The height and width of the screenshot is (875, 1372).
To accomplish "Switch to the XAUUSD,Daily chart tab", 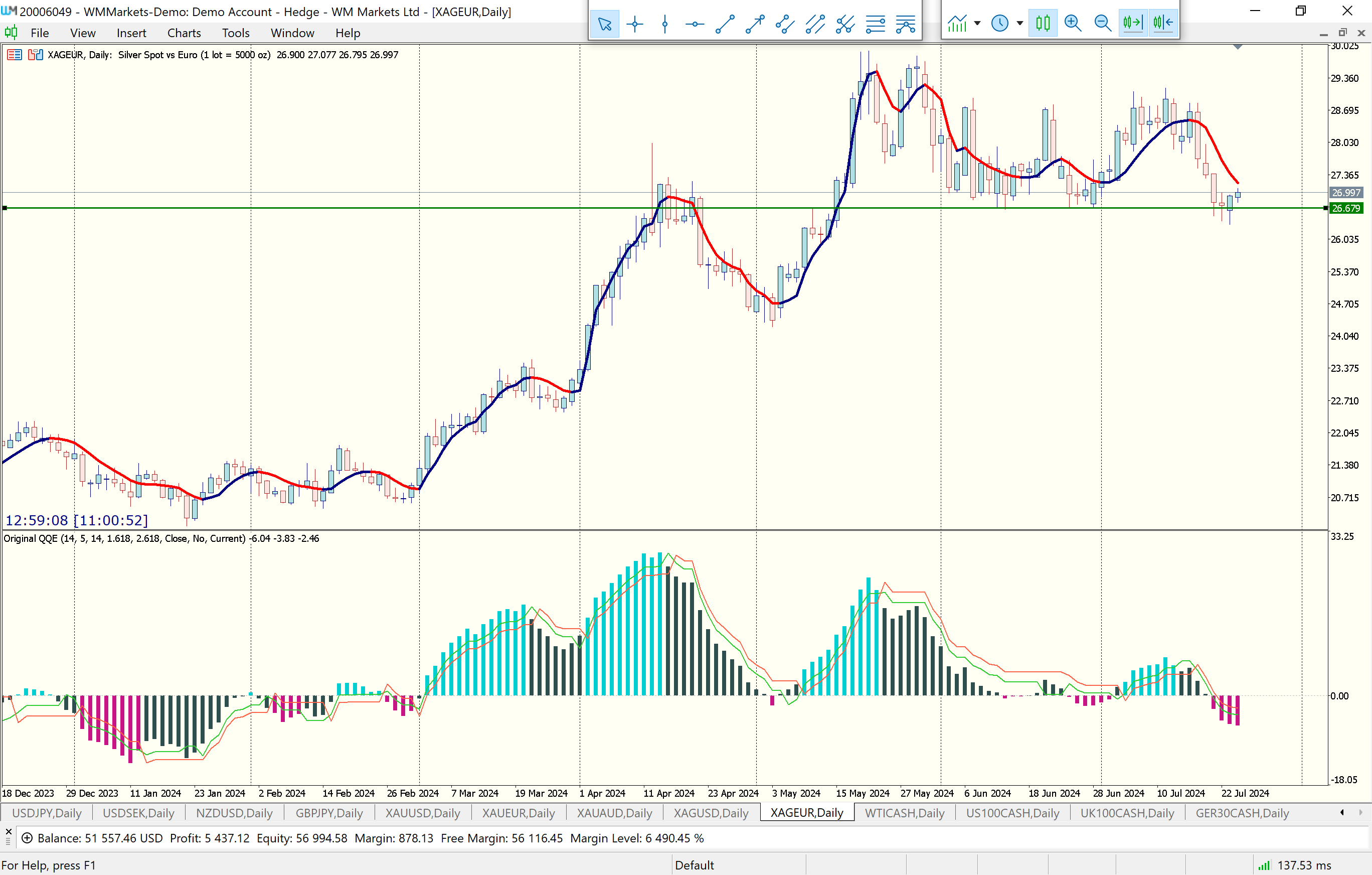I will coord(422,813).
